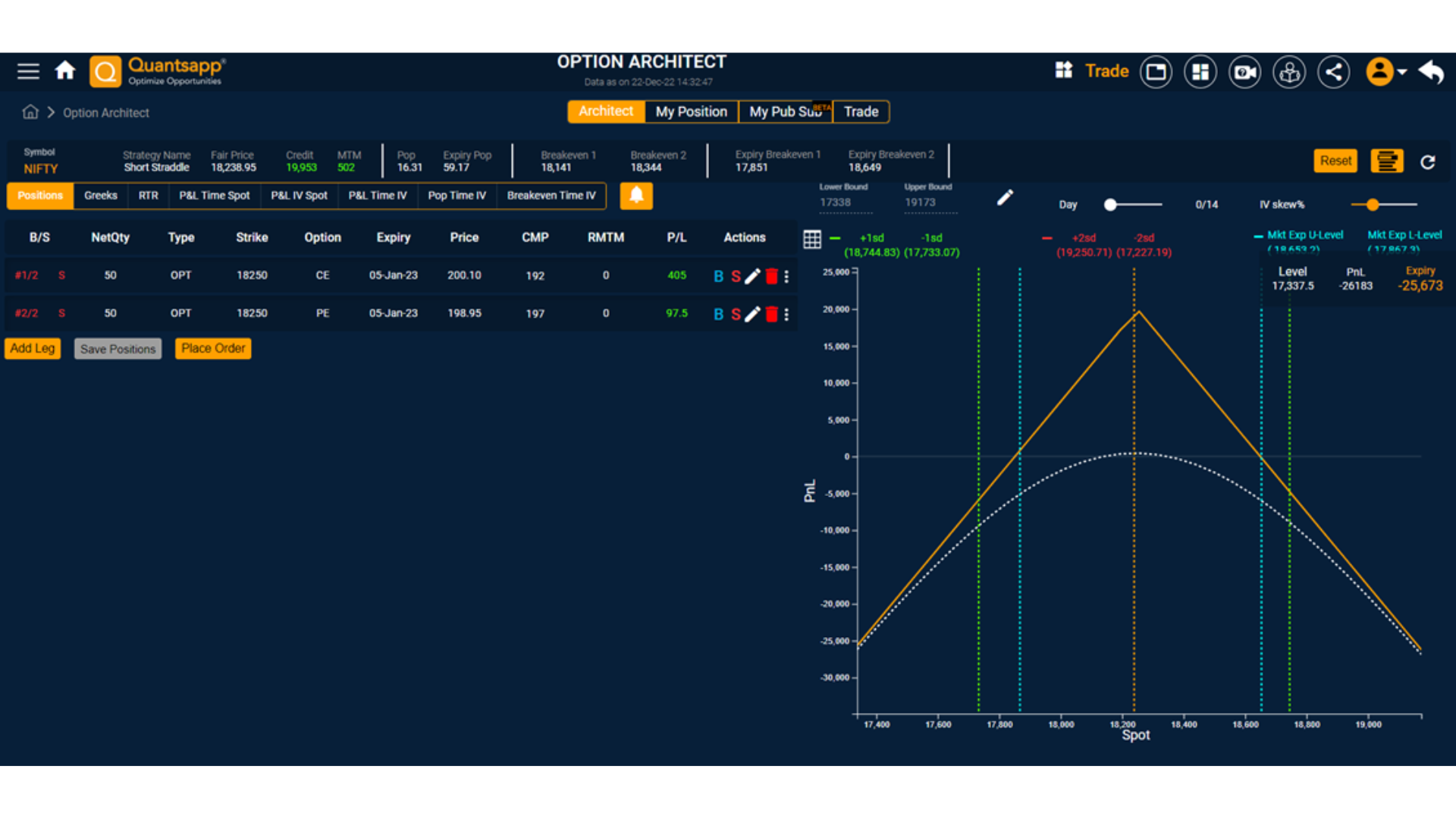Open the video help camera icon
Viewport: 1456px width, 819px height.
point(1244,72)
